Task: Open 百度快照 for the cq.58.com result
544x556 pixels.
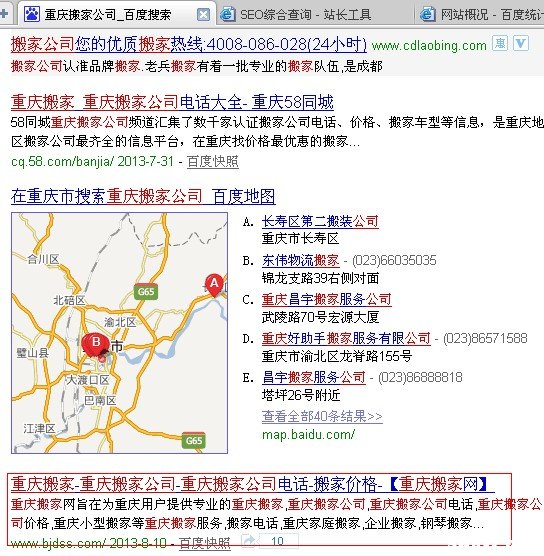Action: [212, 162]
